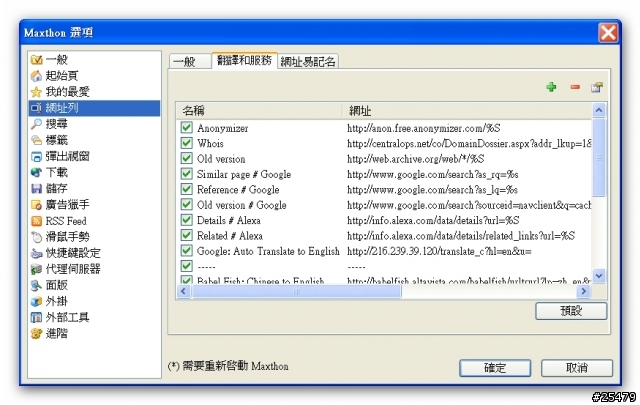Switch to the 翻譯和服務 tab

(x=244, y=60)
